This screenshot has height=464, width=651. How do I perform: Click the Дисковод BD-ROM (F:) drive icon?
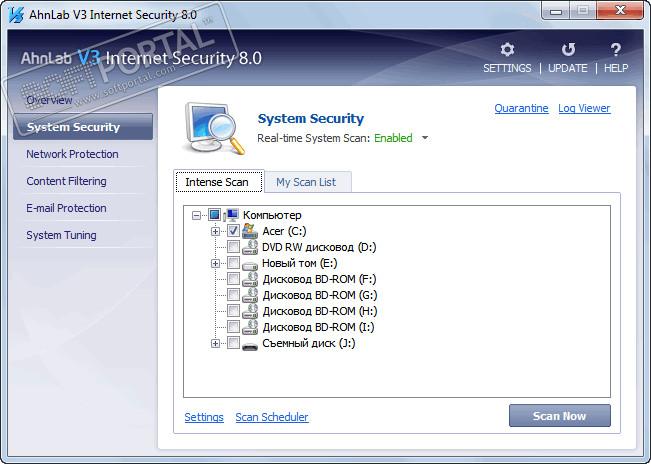click(x=250, y=279)
